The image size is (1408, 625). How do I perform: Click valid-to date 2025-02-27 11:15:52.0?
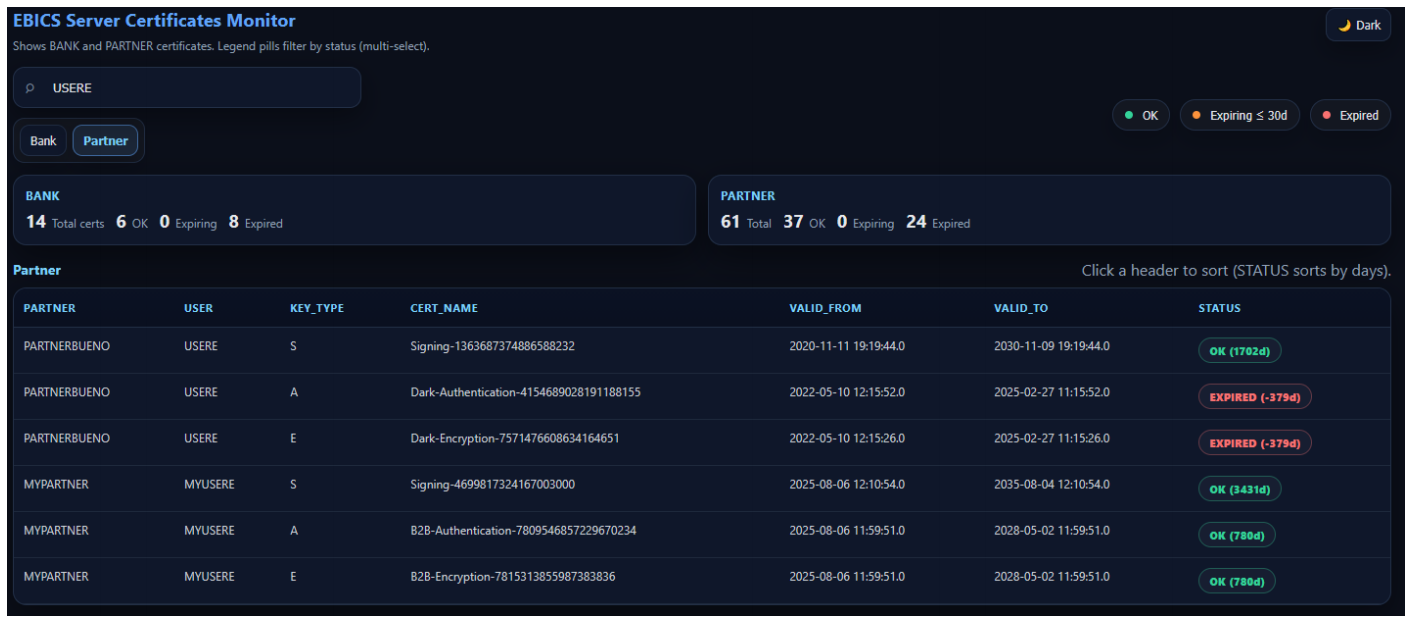coord(1051,392)
